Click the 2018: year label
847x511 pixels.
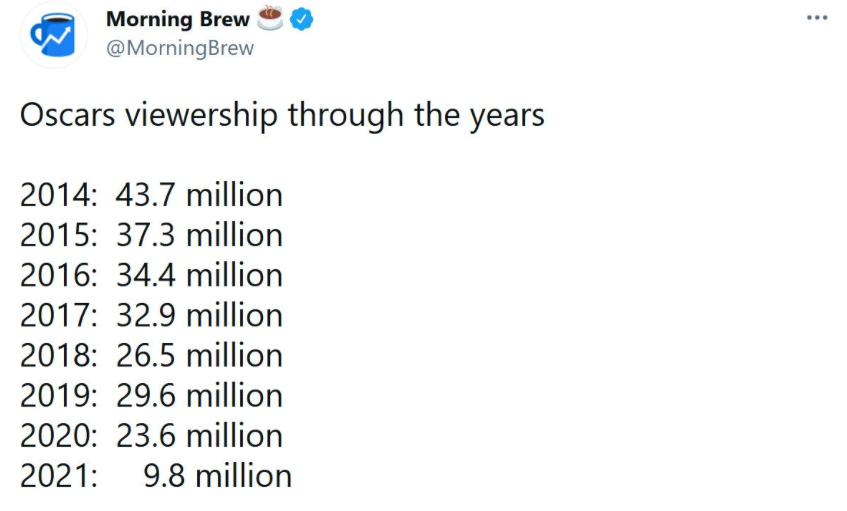coord(59,355)
